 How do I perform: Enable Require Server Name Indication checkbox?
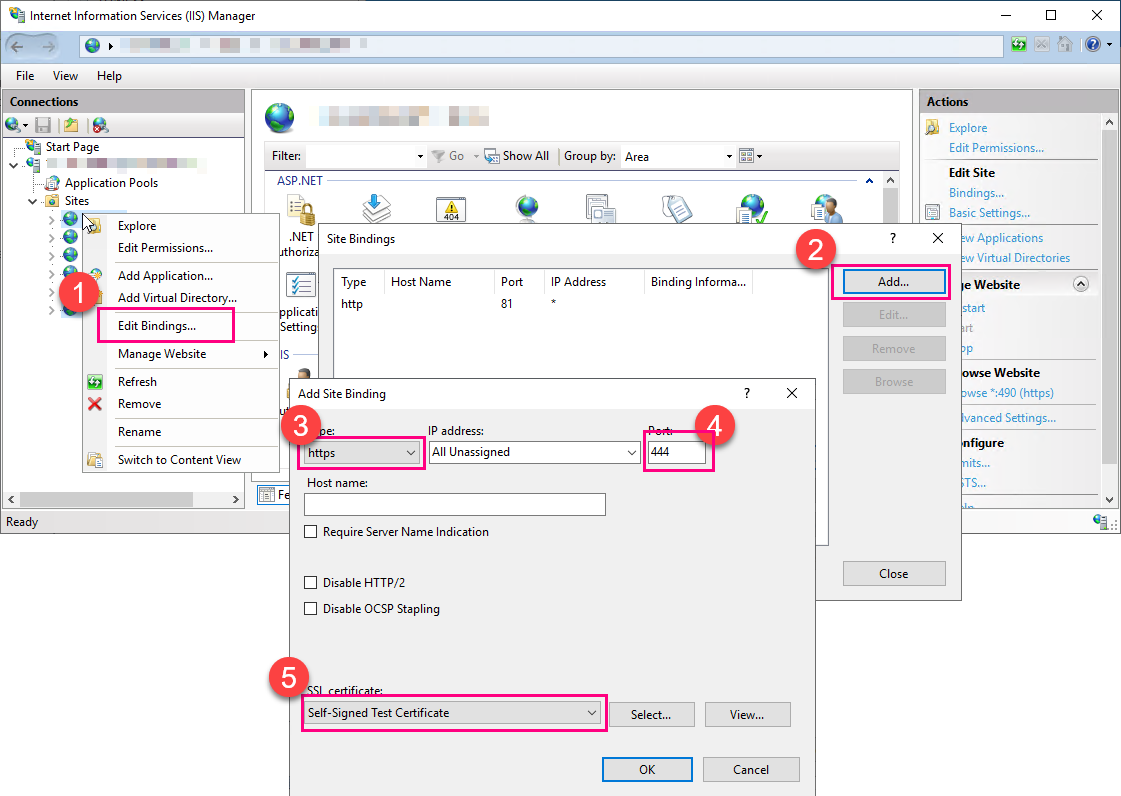(311, 532)
